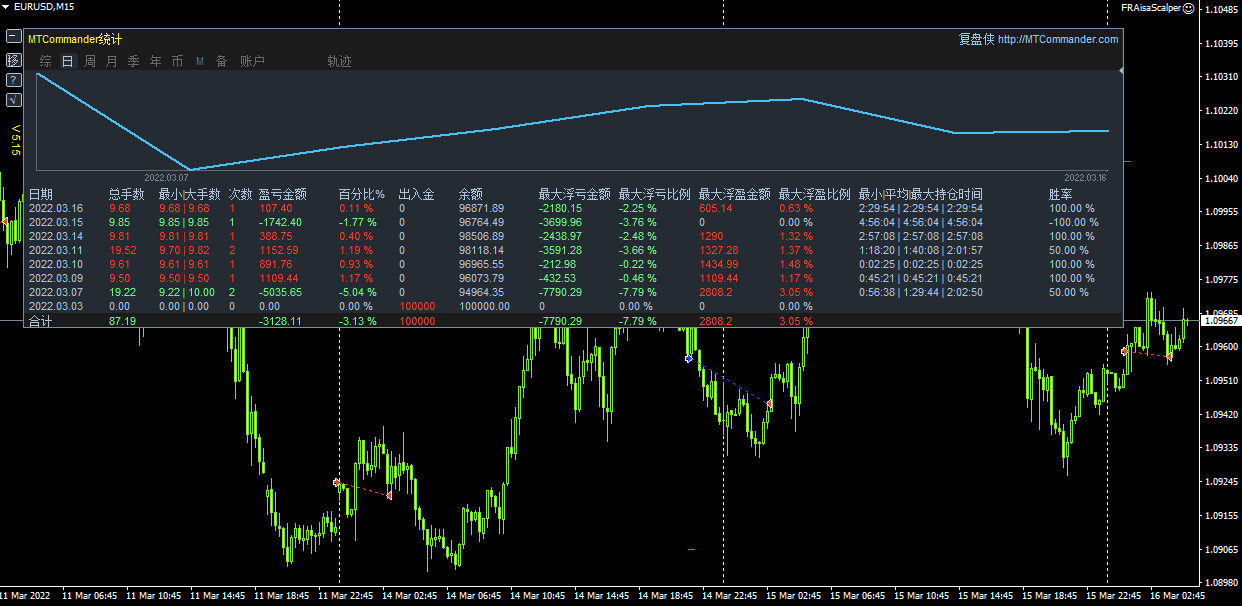1242x606 pixels.
Task: Open the 月 monthly statistics tab
Action: click(111, 62)
